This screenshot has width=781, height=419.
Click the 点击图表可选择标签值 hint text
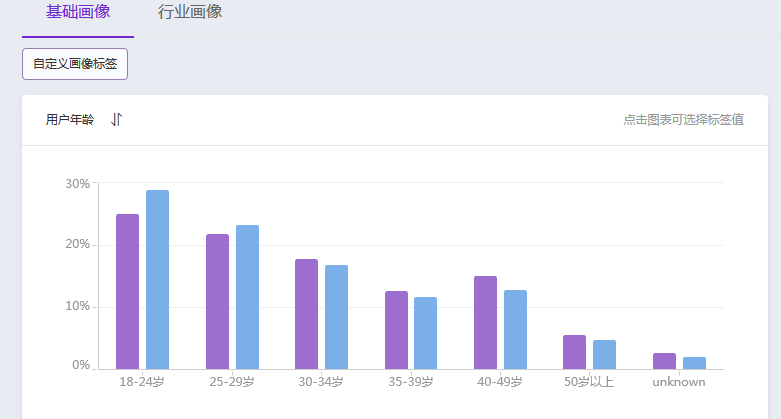tap(683, 120)
